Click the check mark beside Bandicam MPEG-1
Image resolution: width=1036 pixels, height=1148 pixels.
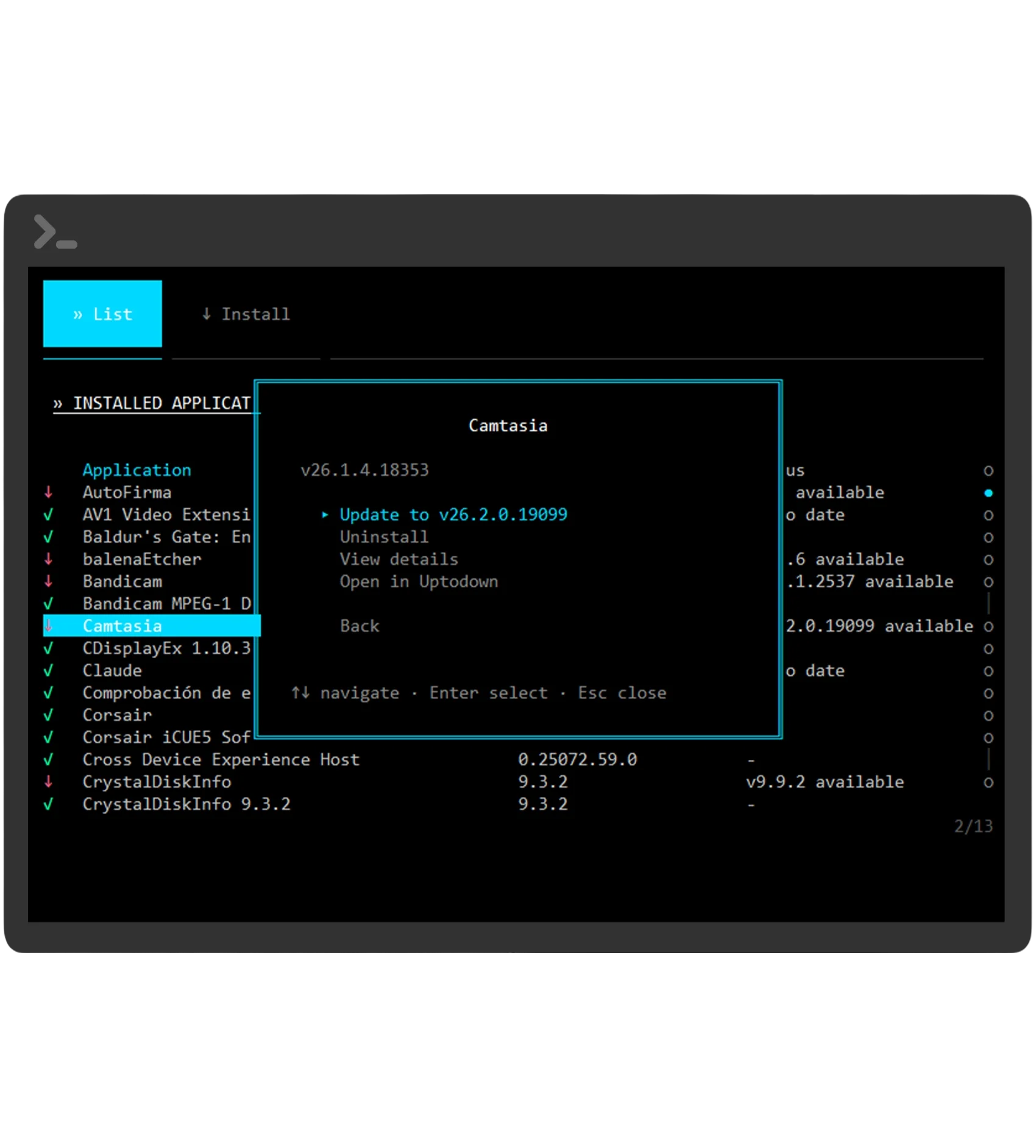pos(49,603)
